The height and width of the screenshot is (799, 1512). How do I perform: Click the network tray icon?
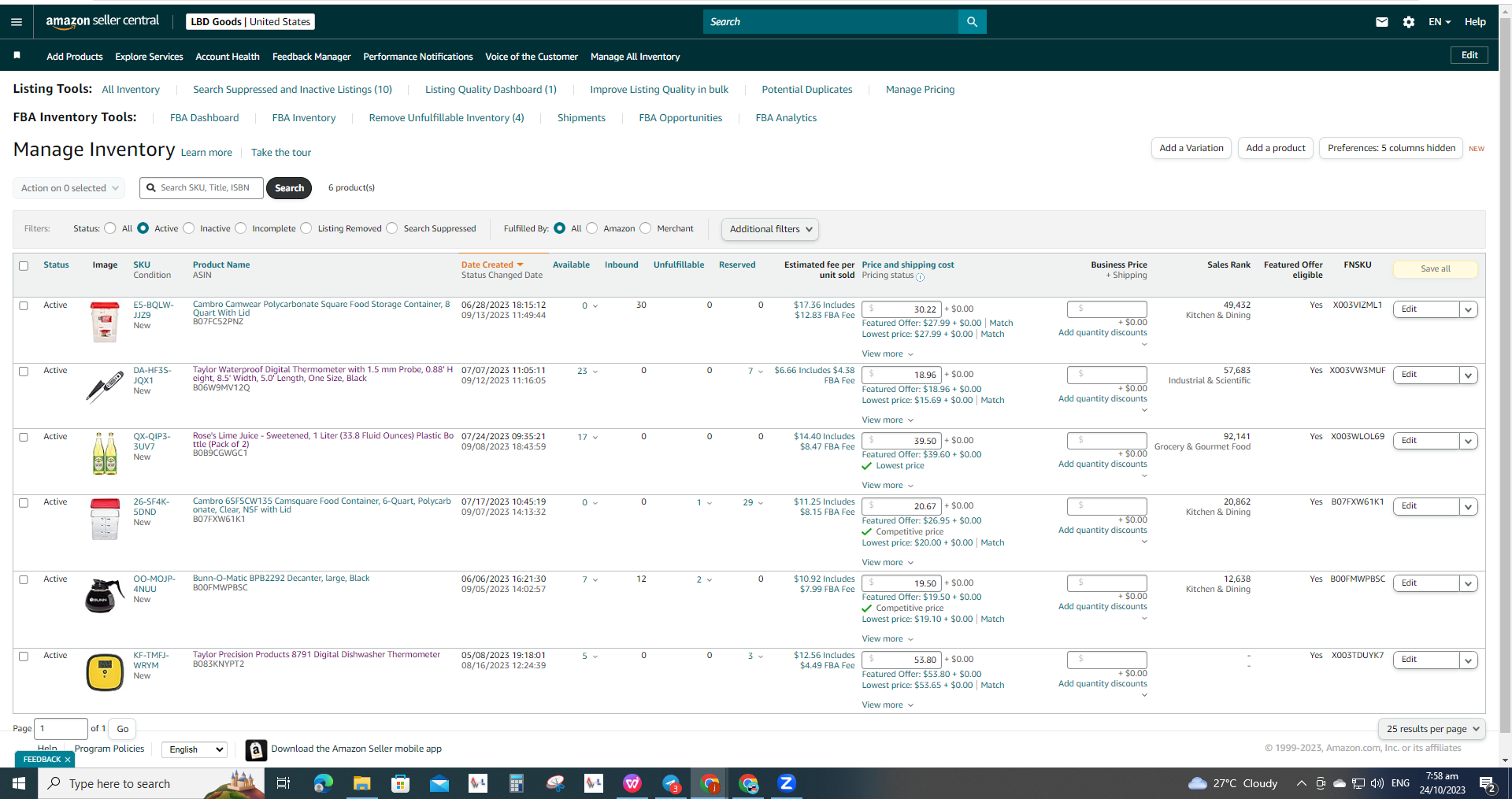pos(1358,783)
